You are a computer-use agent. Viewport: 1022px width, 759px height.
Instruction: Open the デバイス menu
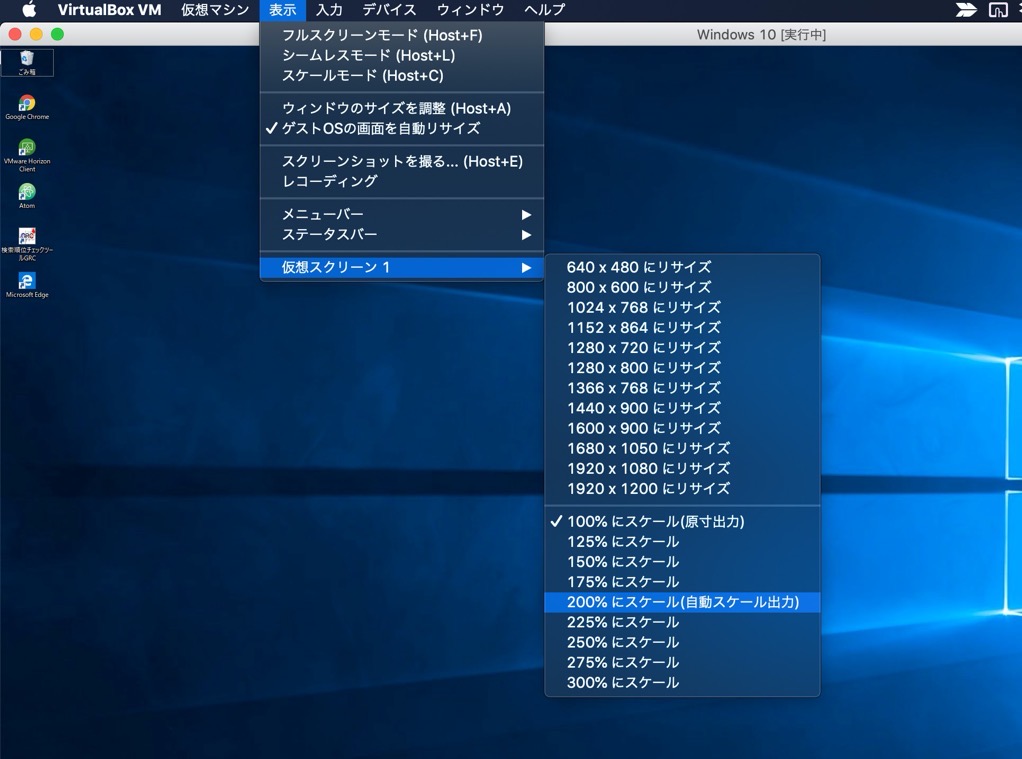(x=389, y=9)
